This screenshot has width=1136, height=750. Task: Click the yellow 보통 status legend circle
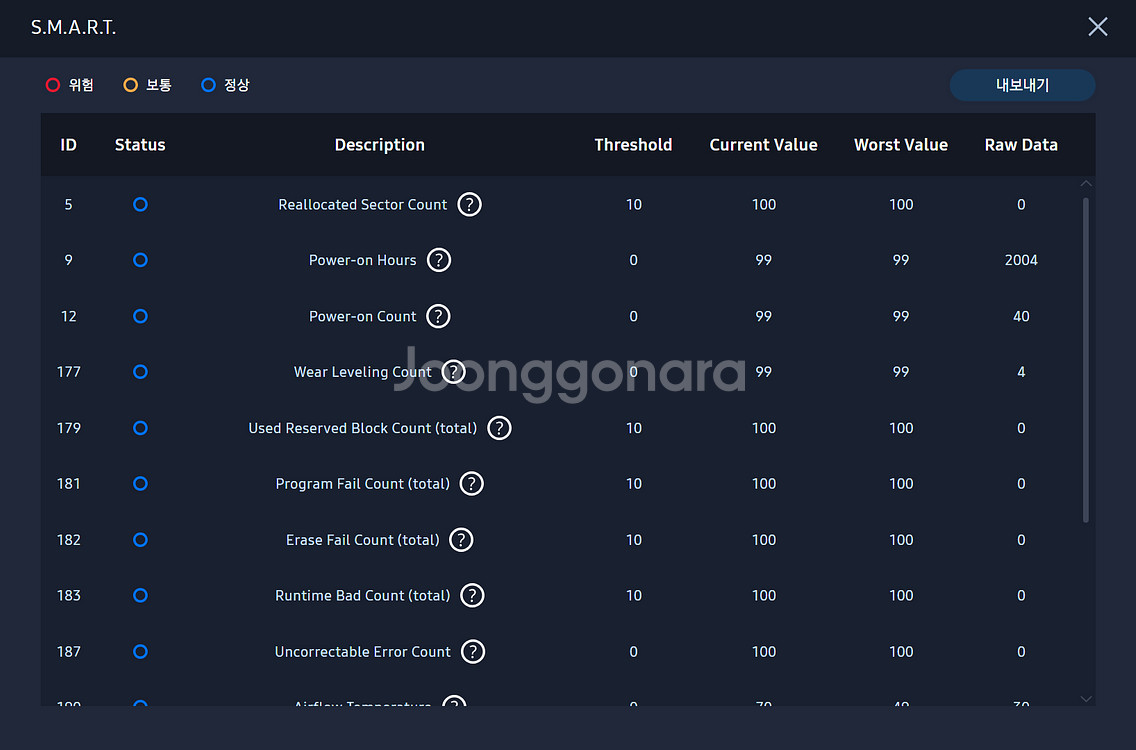point(131,85)
